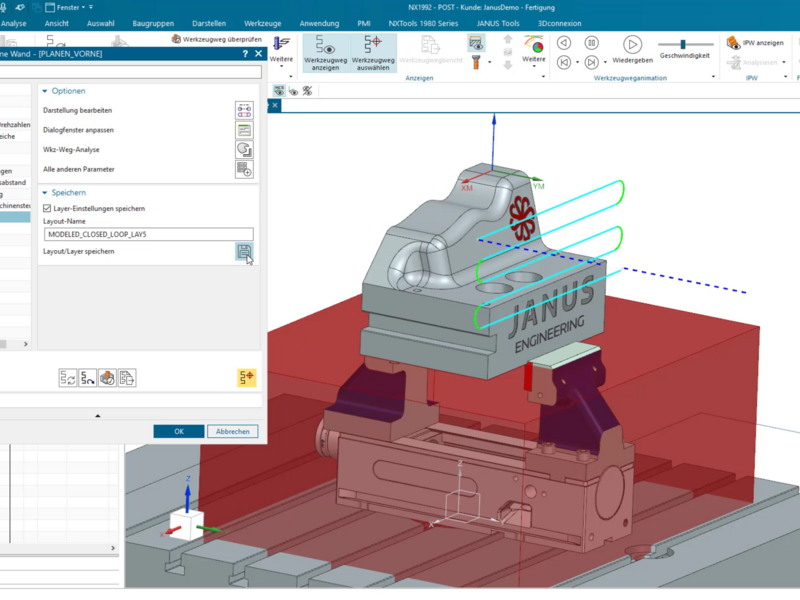The image size is (800, 600).
Task: Open JANUS Tools menu tab
Action: pos(497,23)
